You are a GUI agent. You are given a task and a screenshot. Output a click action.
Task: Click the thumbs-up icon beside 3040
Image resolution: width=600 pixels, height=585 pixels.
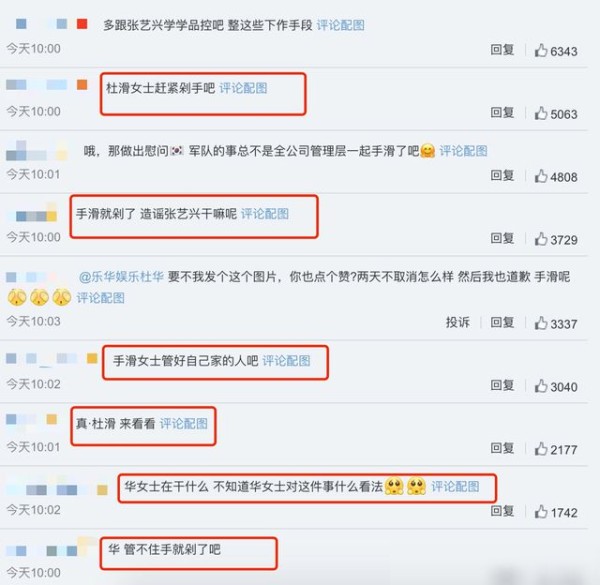(x=541, y=386)
